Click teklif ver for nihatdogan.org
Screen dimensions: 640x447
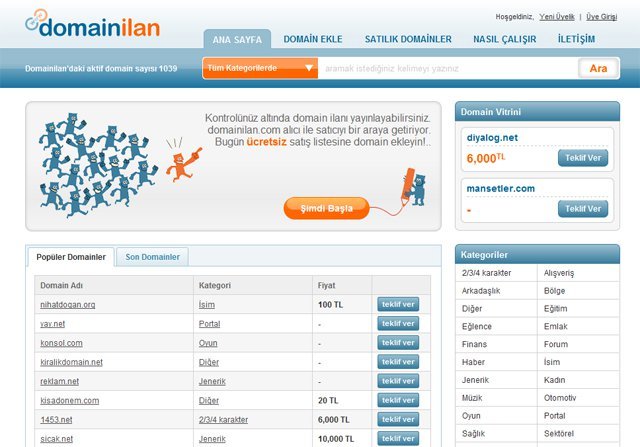click(x=398, y=305)
